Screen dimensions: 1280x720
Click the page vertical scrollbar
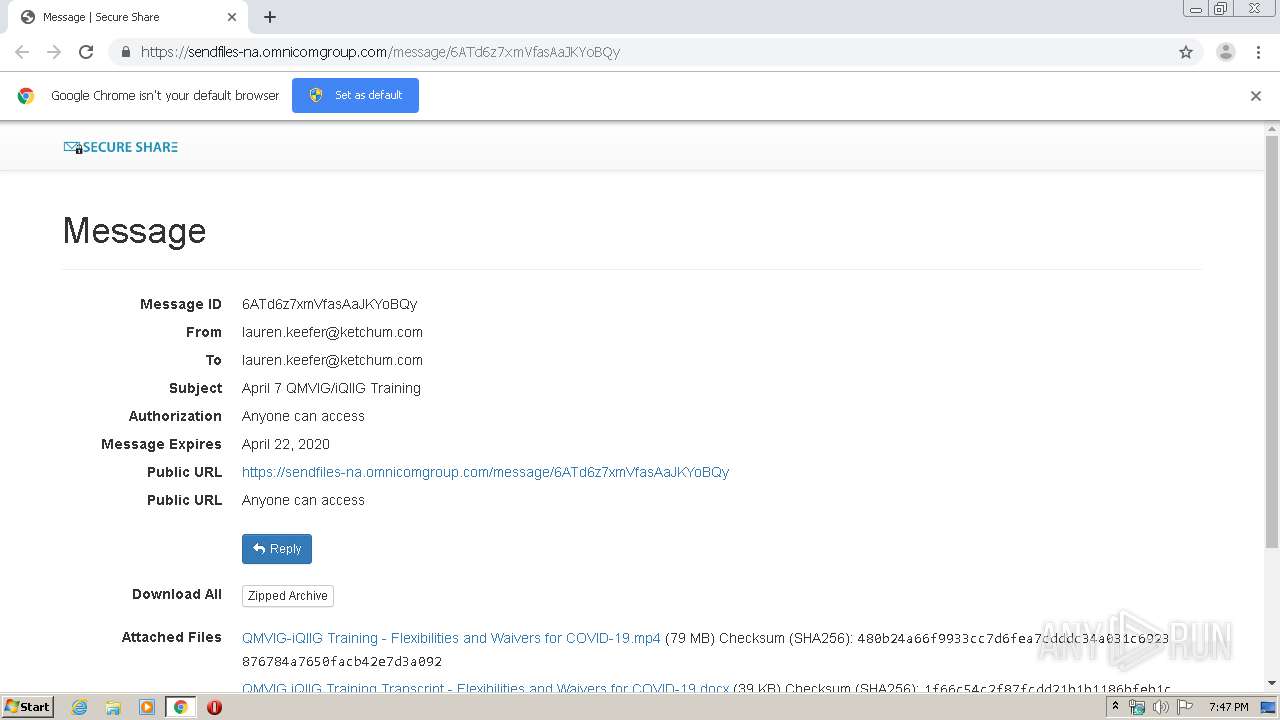(x=1272, y=340)
